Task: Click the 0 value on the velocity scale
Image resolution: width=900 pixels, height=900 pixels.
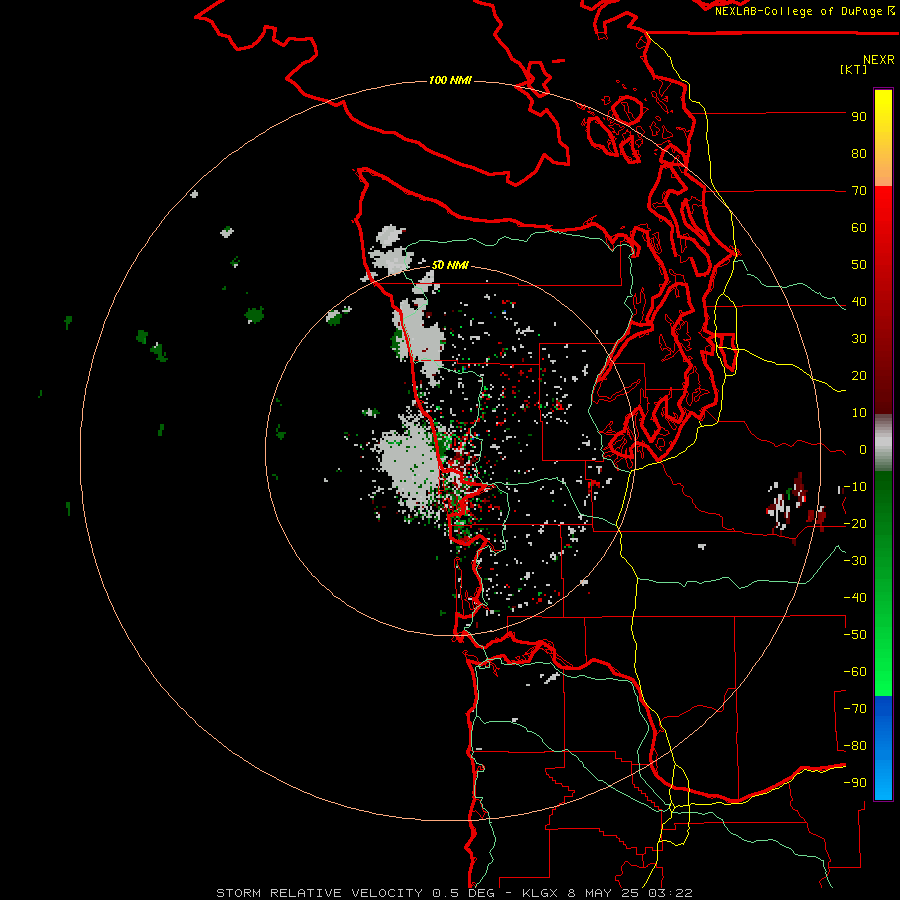Action: (x=863, y=450)
